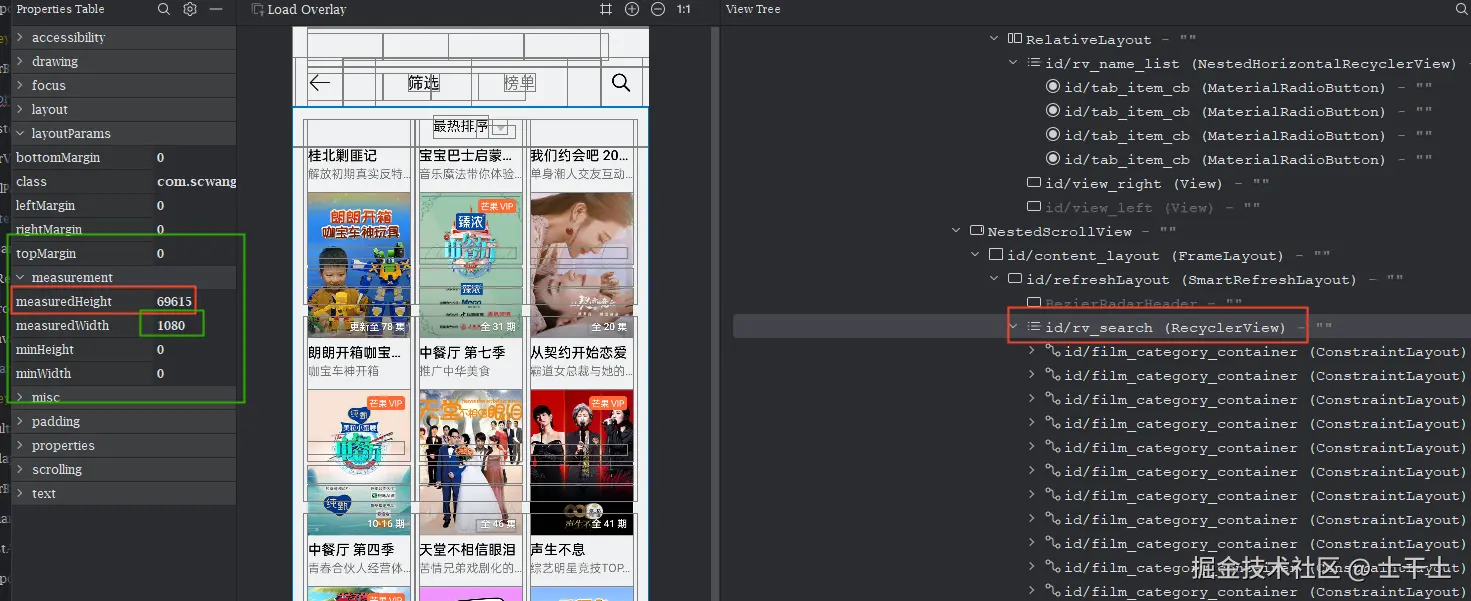Reset preview zoom to 1:1
The height and width of the screenshot is (601, 1471).
point(684,9)
